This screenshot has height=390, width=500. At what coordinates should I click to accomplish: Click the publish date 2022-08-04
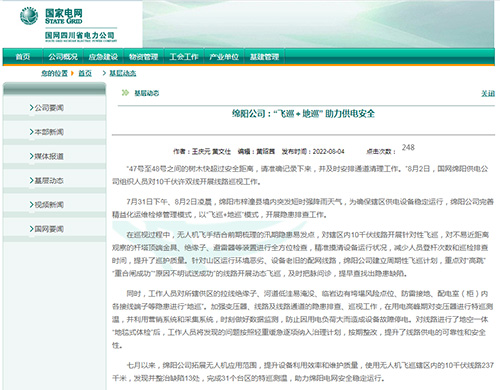click(x=329, y=152)
